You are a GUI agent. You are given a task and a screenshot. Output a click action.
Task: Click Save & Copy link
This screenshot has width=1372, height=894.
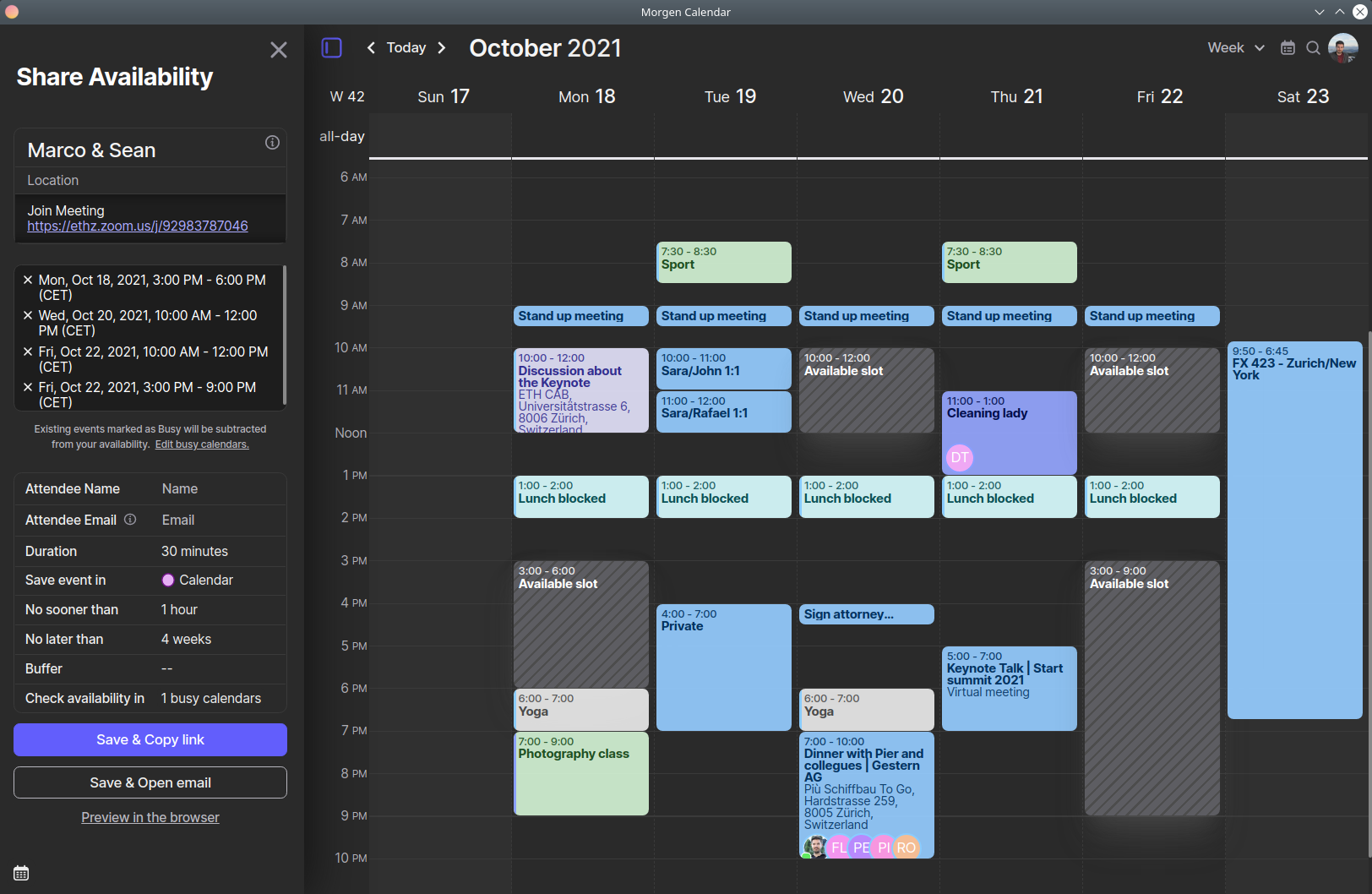click(150, 739)
